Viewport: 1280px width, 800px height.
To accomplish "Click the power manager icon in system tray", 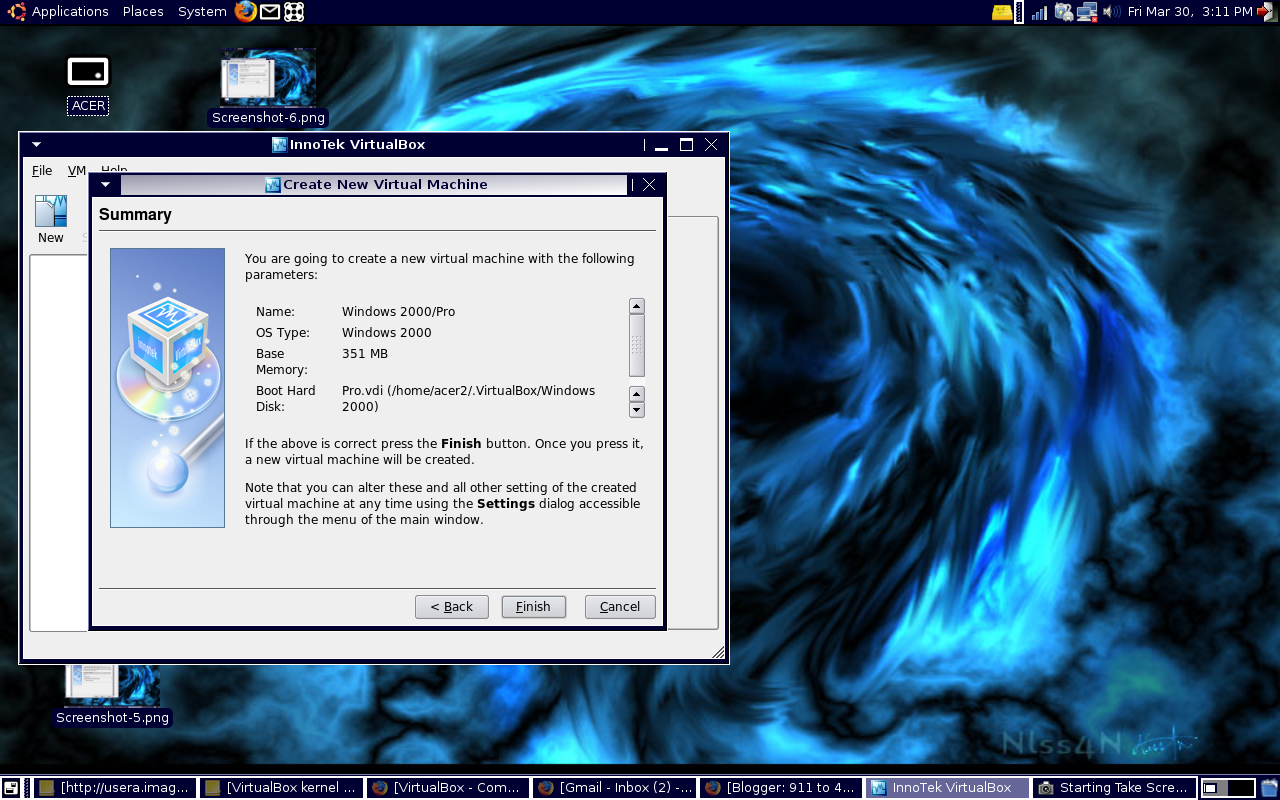I will click(x=1062, y=12).
